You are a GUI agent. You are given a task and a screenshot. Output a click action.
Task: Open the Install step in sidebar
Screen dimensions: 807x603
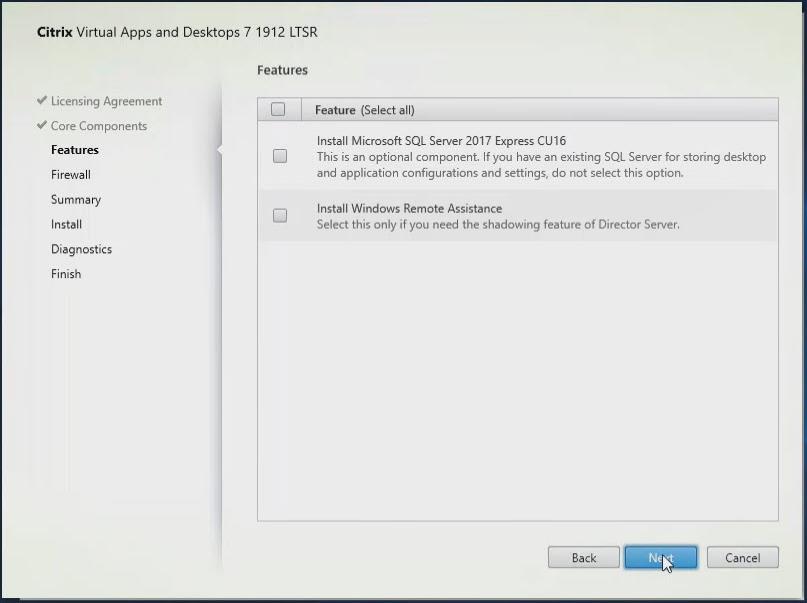(x=66, y=224)
